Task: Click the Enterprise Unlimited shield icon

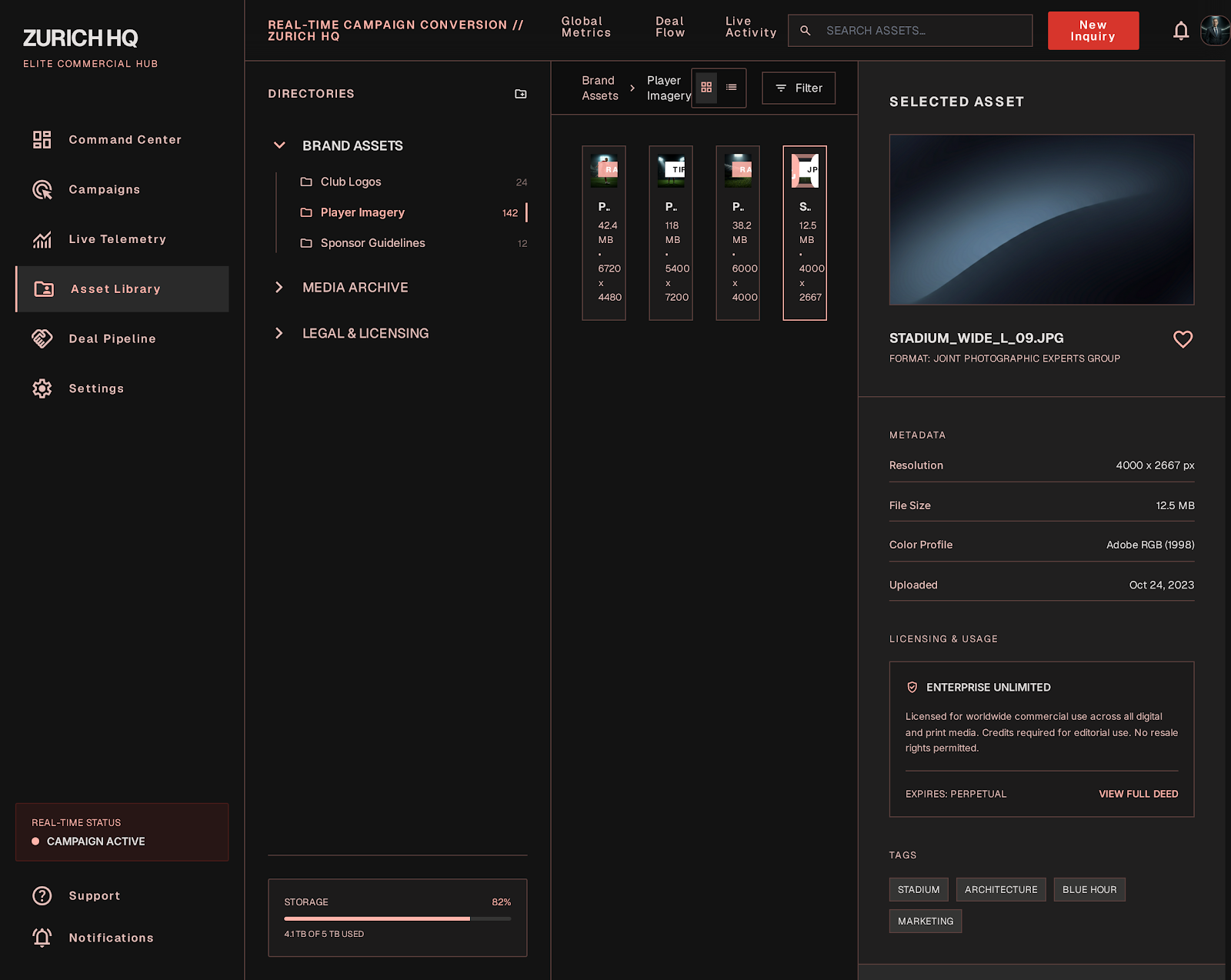Action: click(912, 687)
